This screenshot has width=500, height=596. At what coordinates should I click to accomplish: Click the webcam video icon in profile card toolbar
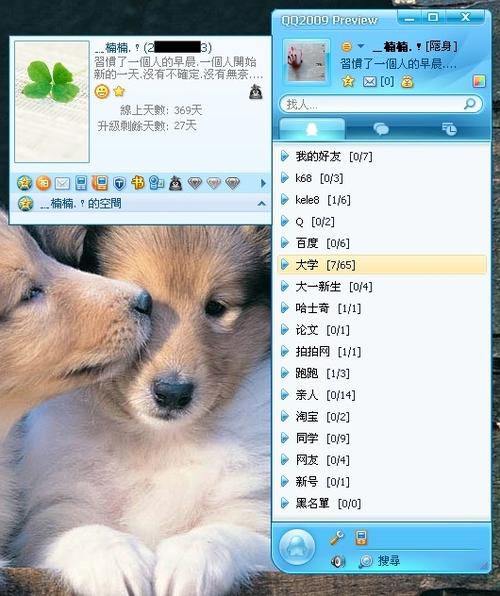156,183
